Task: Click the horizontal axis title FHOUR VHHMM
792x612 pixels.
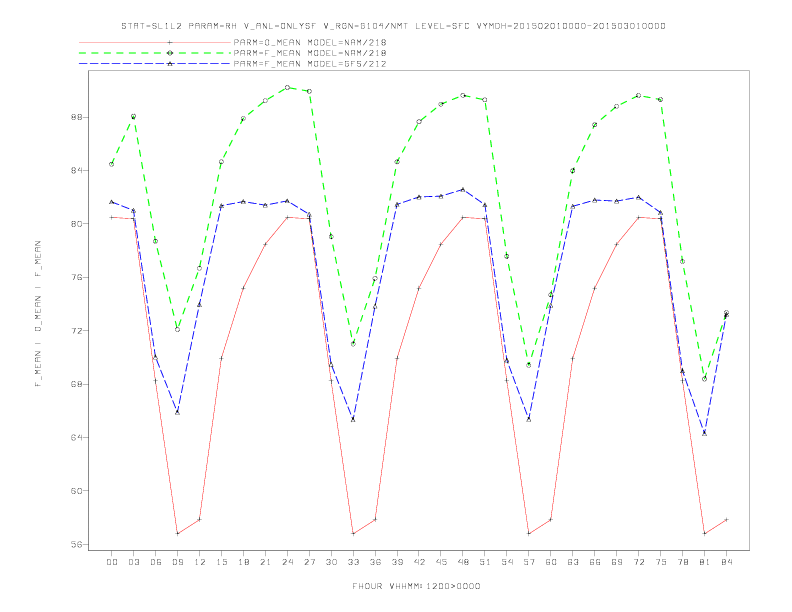Action: click(x=416, y=586)
